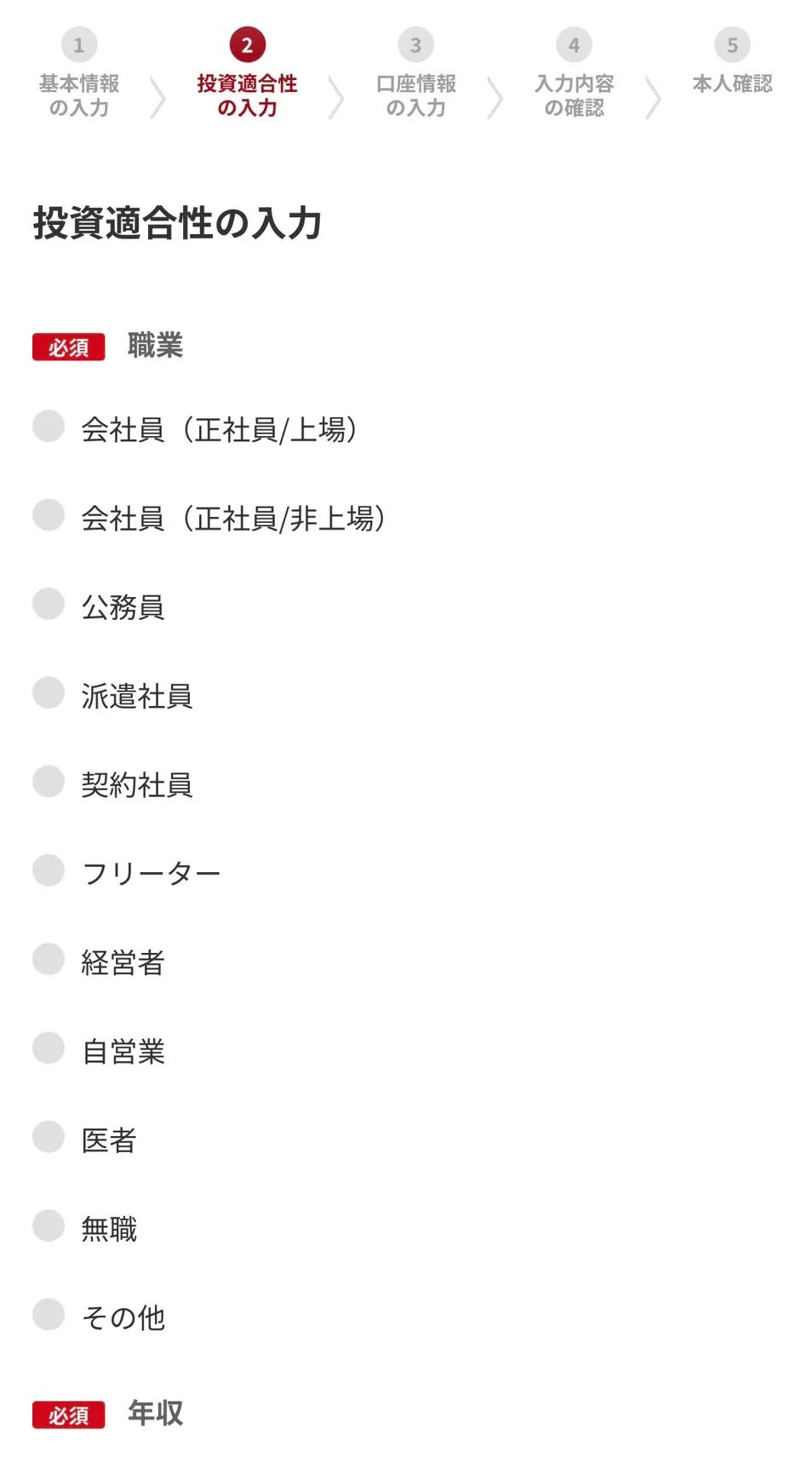Click the active step 2 circle
The height and width of the screenshot is (1463, 812).
pyautogui.click(x=247, y=45)
